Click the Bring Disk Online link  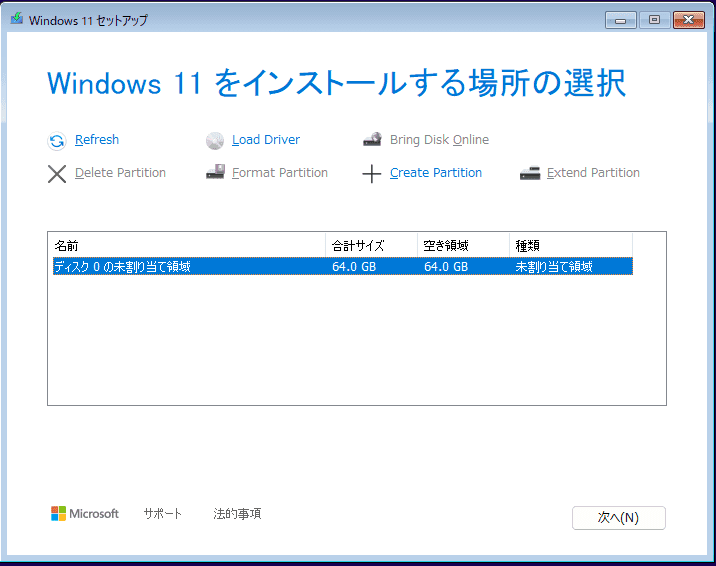(x=439, y=140)
